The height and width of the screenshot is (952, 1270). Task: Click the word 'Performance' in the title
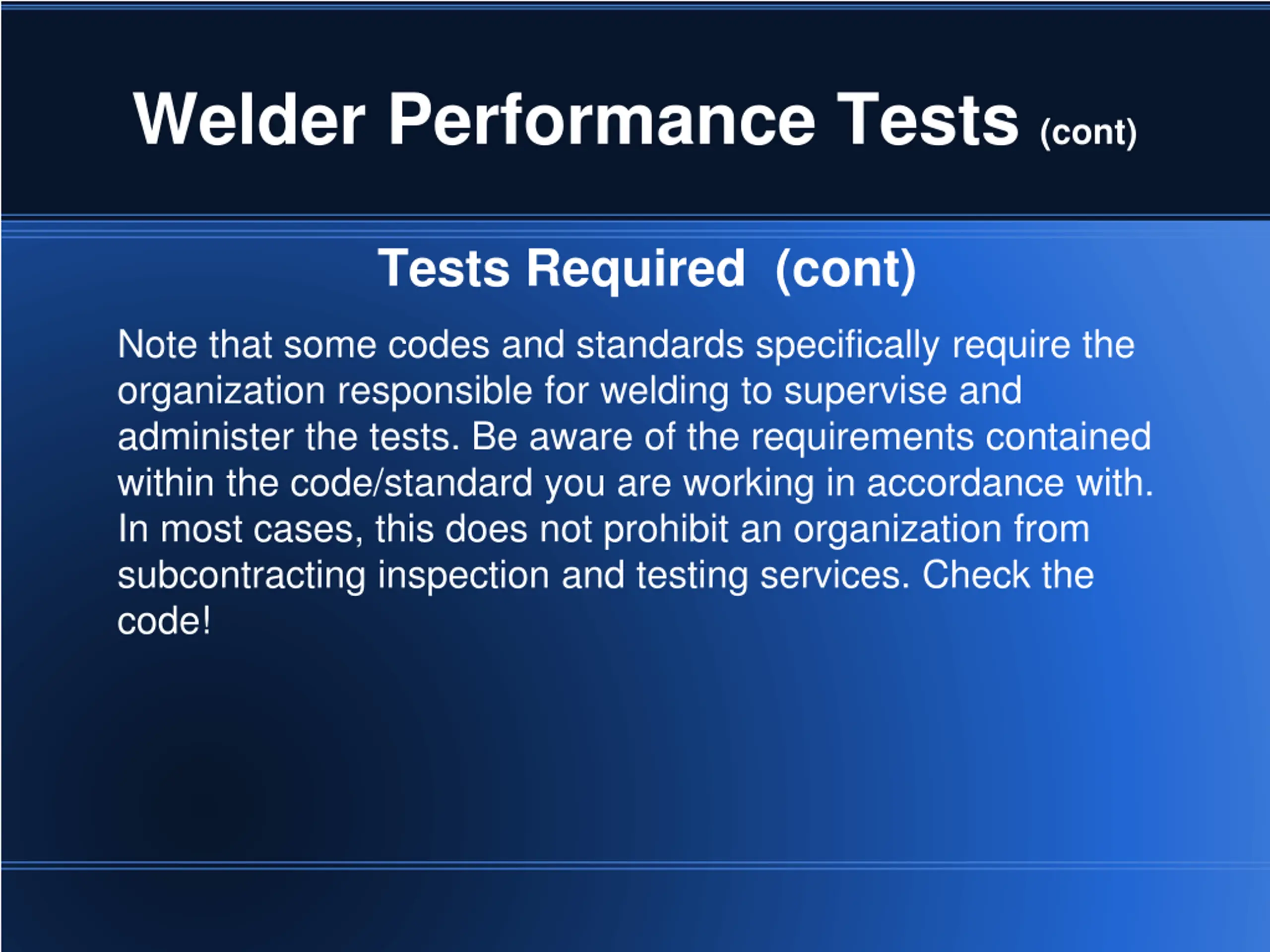coord(602,119)
